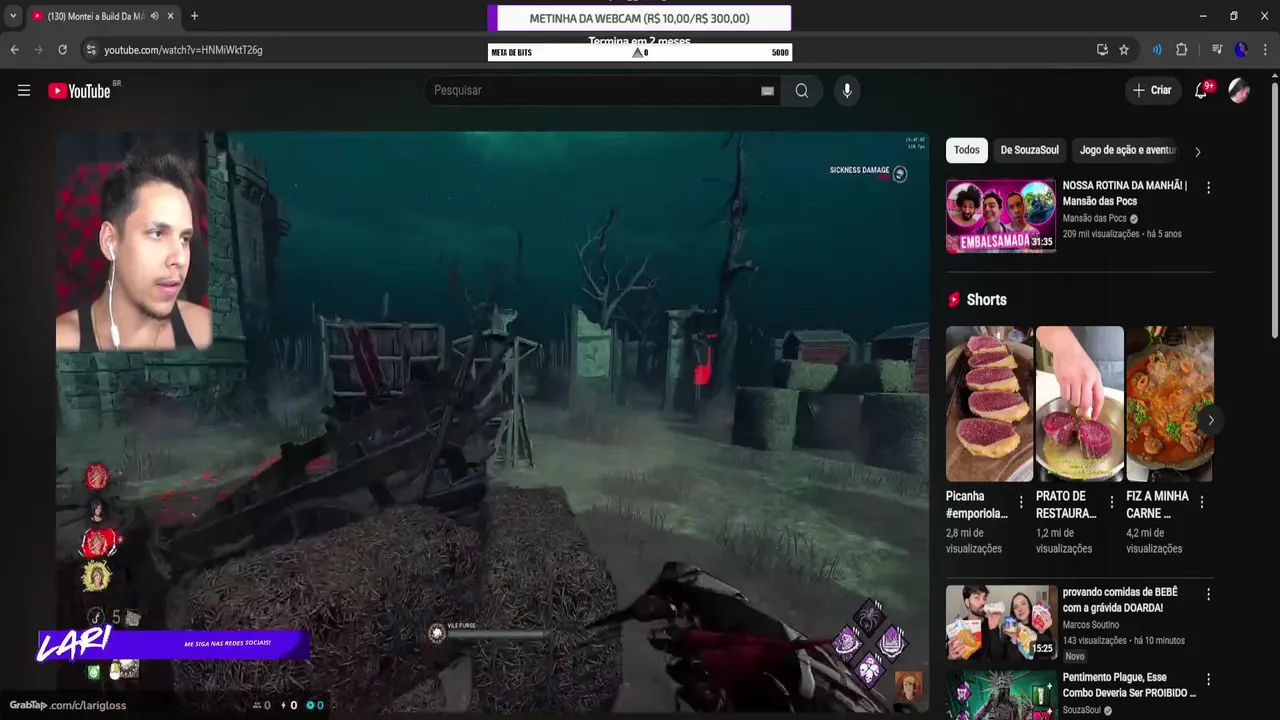Click '143 visualizações · há 10 minutos' text
The width and height of the screenshot is (1280, 720).
coord(1123,641)
